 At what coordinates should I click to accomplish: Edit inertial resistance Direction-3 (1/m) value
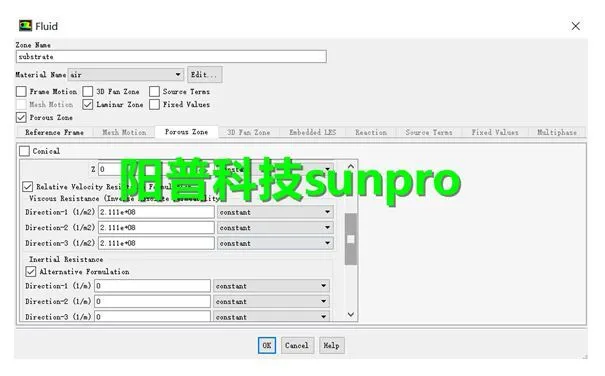pyautogui.click(x=152, y=316)
